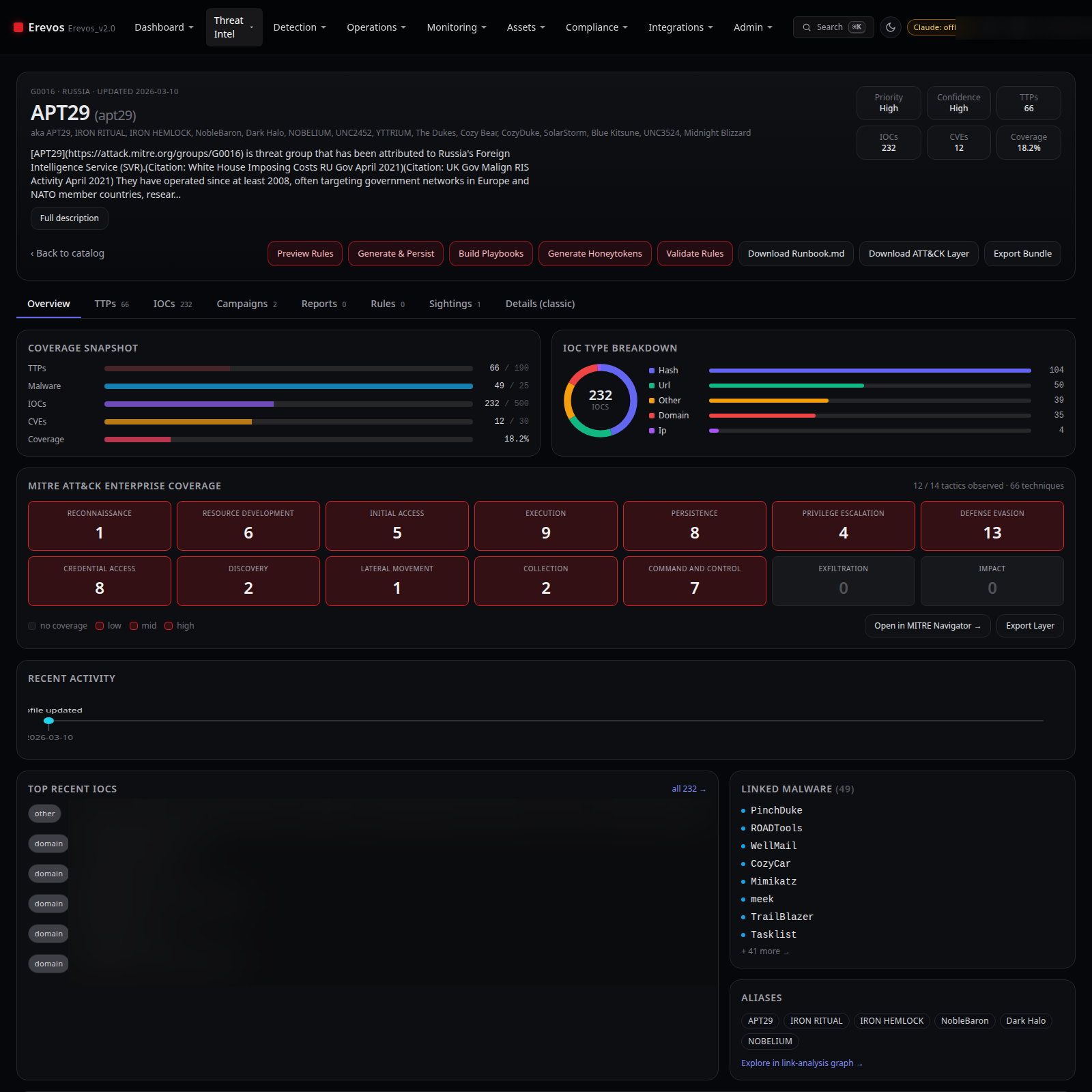This screenshot has height=1092, width=1092.
Task: Open the Dashboard dropdown menu
Action: [x=164, y=27]
